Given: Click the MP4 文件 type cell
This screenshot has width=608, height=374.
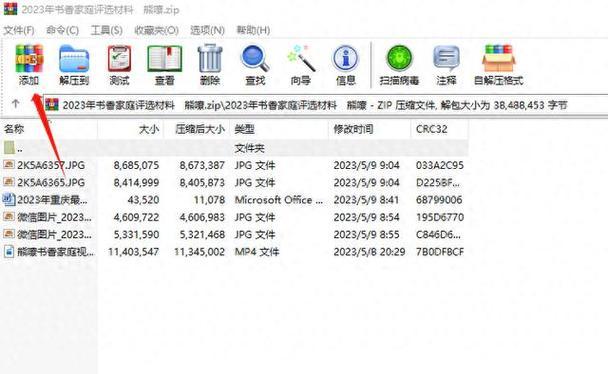Looking at the screenshot, I should pyautogui.click(x=257, y=252).
